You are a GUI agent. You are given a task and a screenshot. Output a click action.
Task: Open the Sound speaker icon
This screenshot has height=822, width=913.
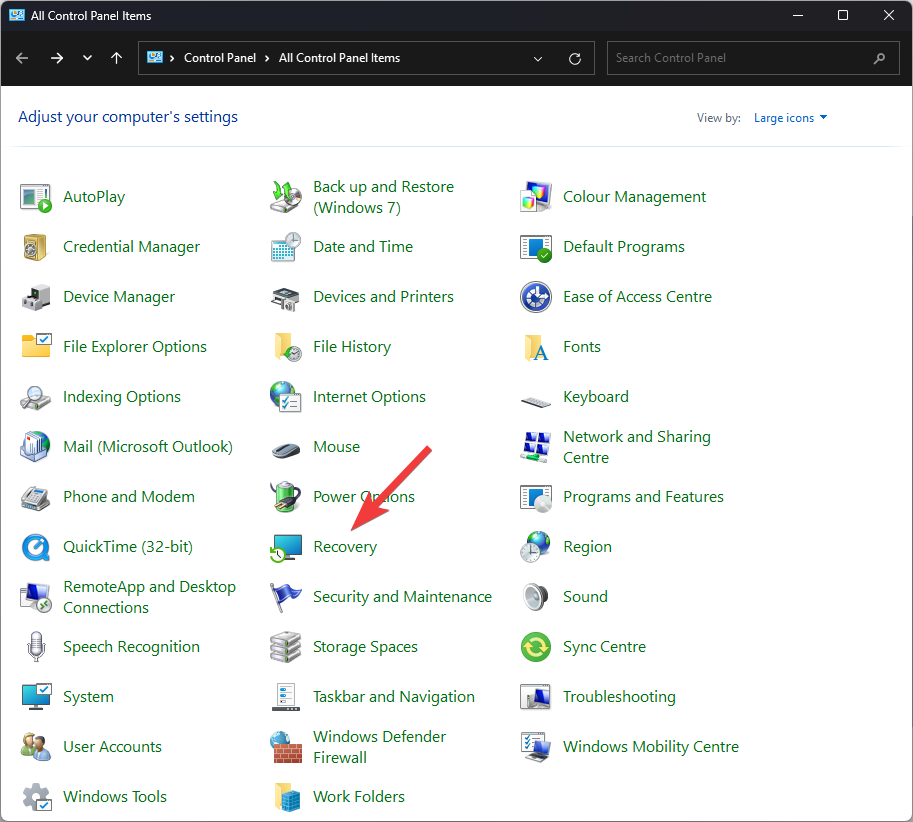coord(536,597)
